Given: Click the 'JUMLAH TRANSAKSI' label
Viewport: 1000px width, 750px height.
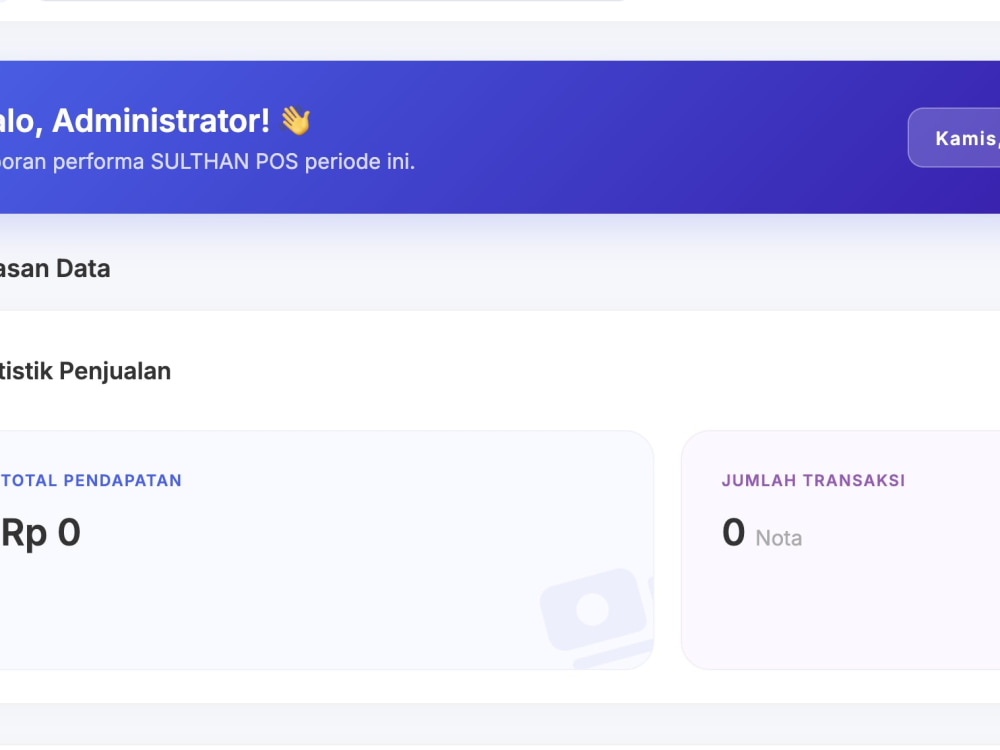Looking at the screenshot, I should tap(813, 480).
